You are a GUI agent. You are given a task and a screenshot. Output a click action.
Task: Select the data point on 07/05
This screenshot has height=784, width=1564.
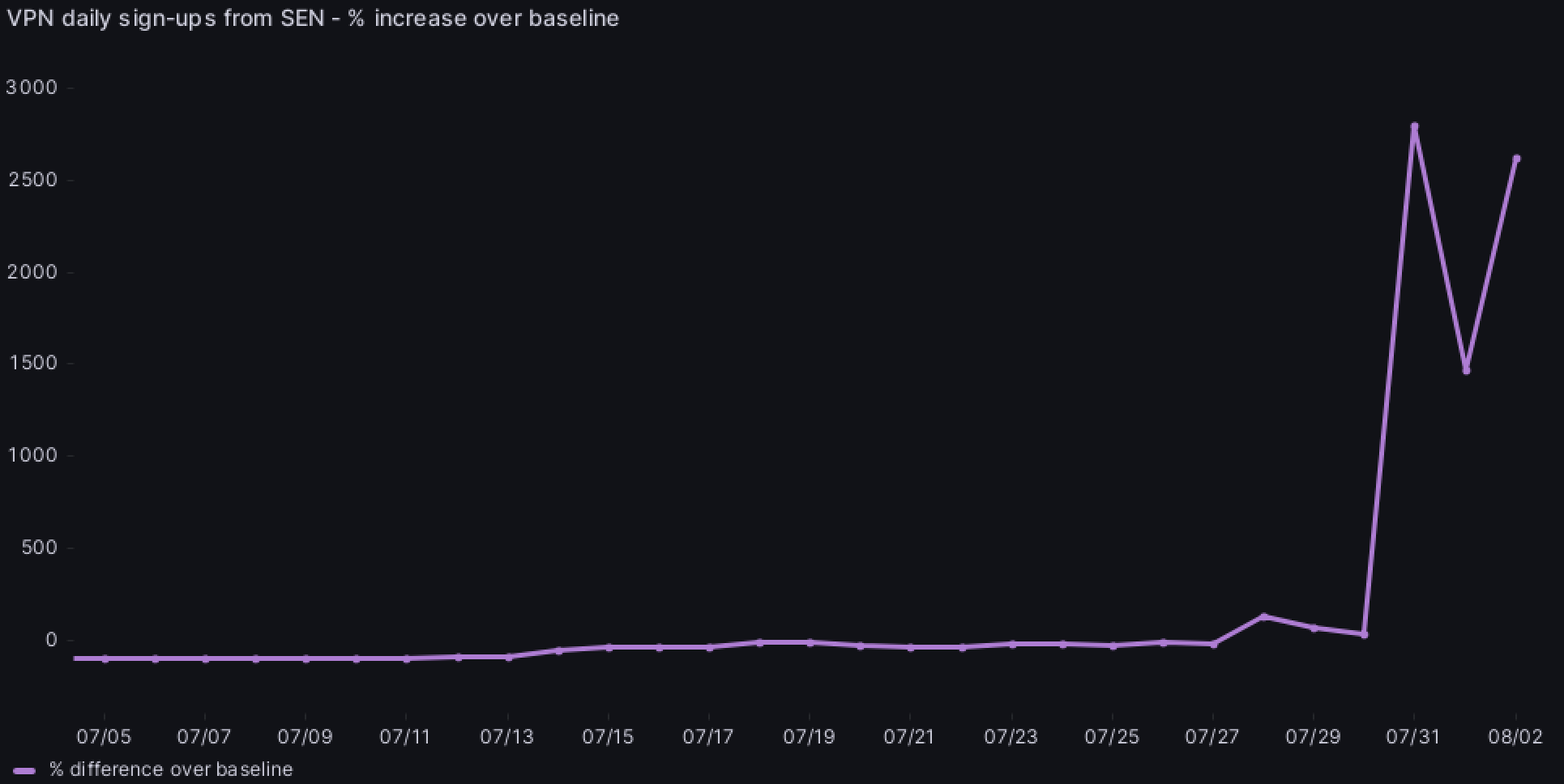tap(105, 658)
